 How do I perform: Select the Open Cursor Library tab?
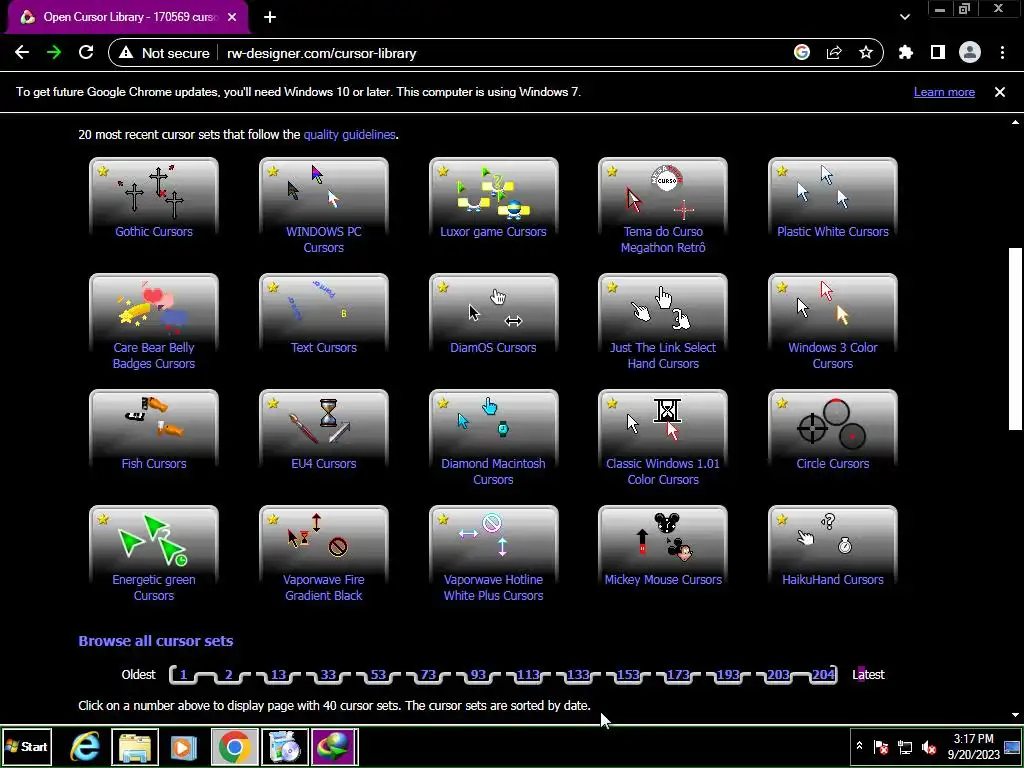click(127, 17)
